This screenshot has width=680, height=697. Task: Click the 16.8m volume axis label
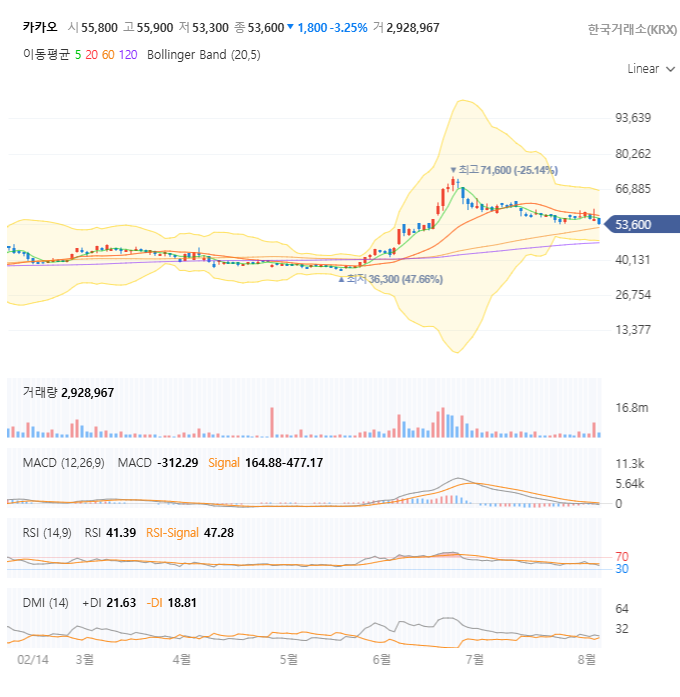pyautogui.click(x=632, y=408)
